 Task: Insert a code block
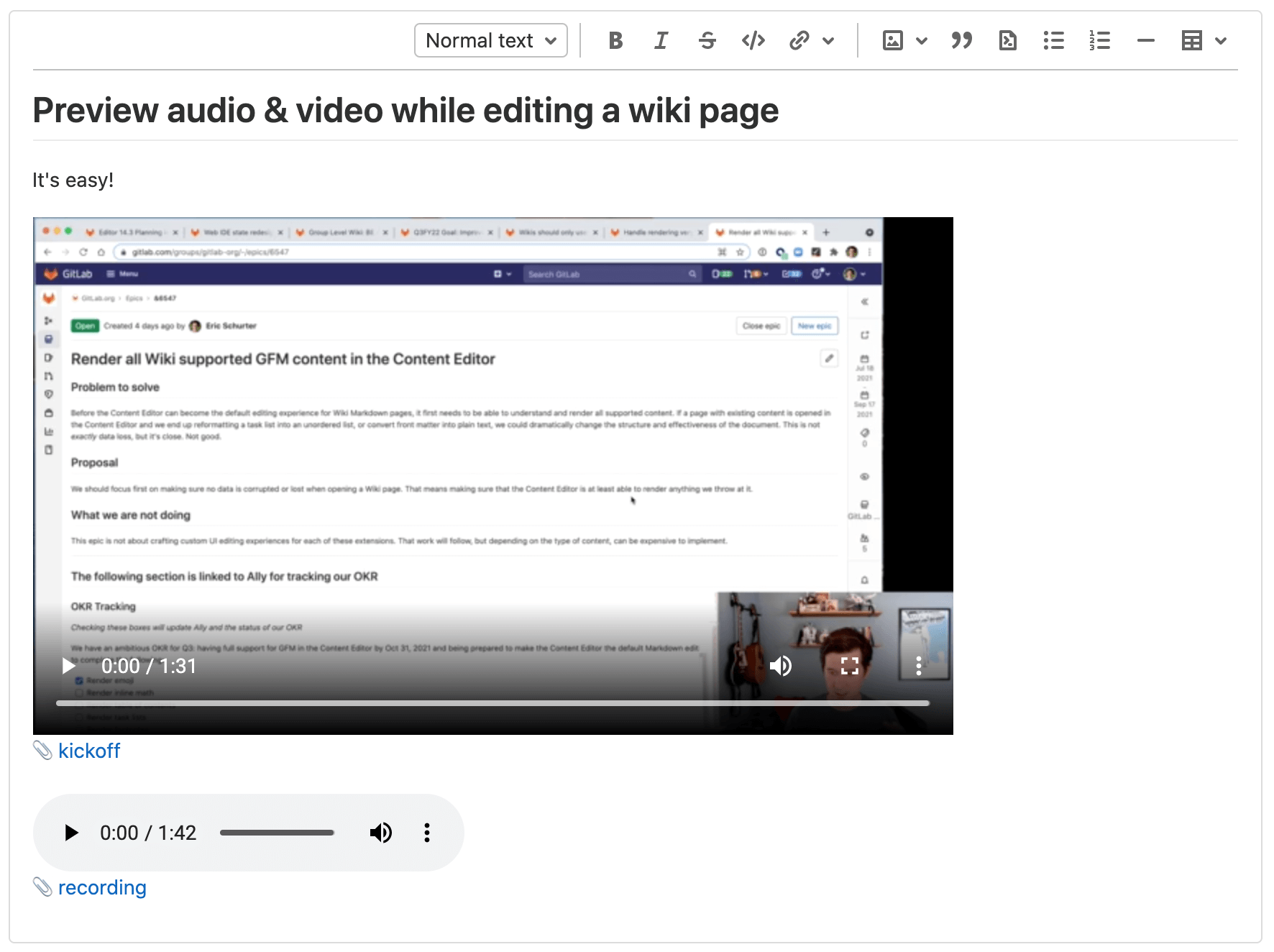(x=1007, y=40)
